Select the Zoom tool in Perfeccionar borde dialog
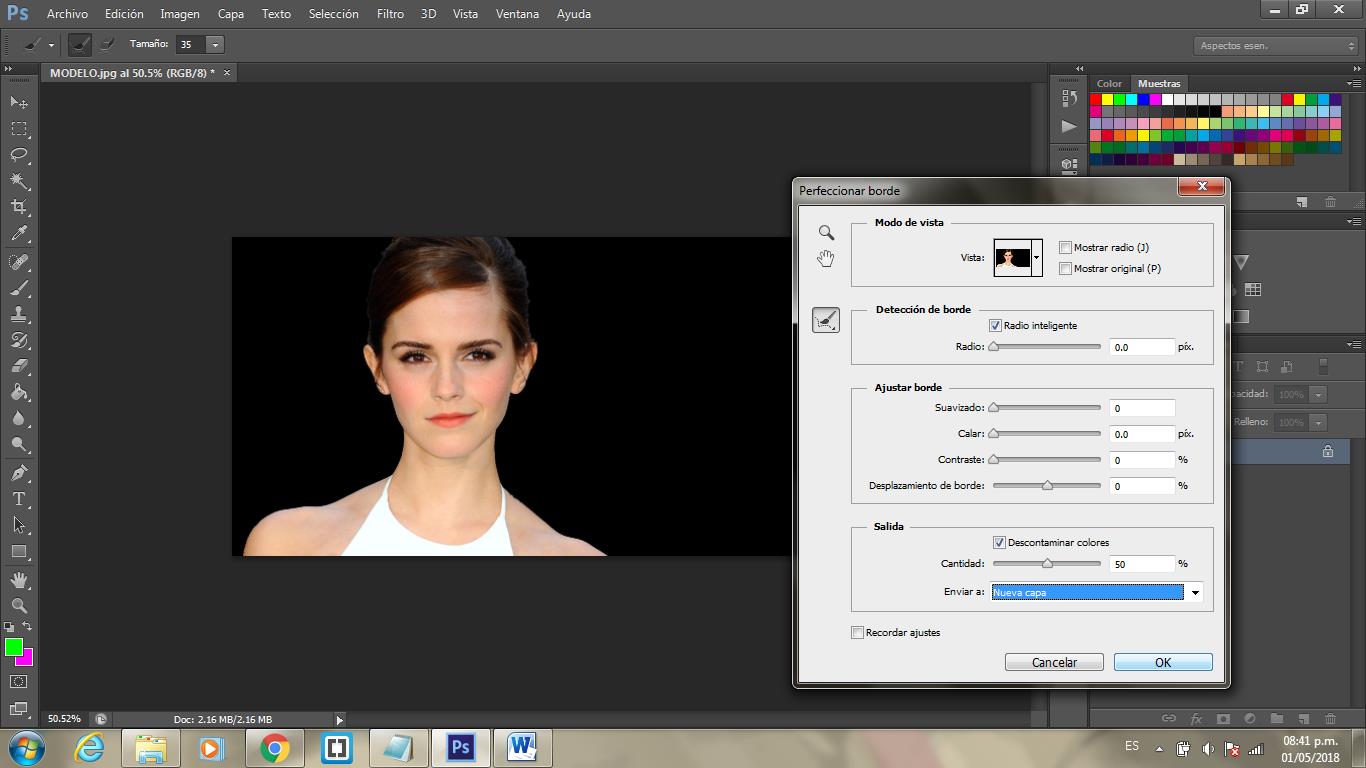The width and height of the screenshot is (1366, 768). (826, 232)
